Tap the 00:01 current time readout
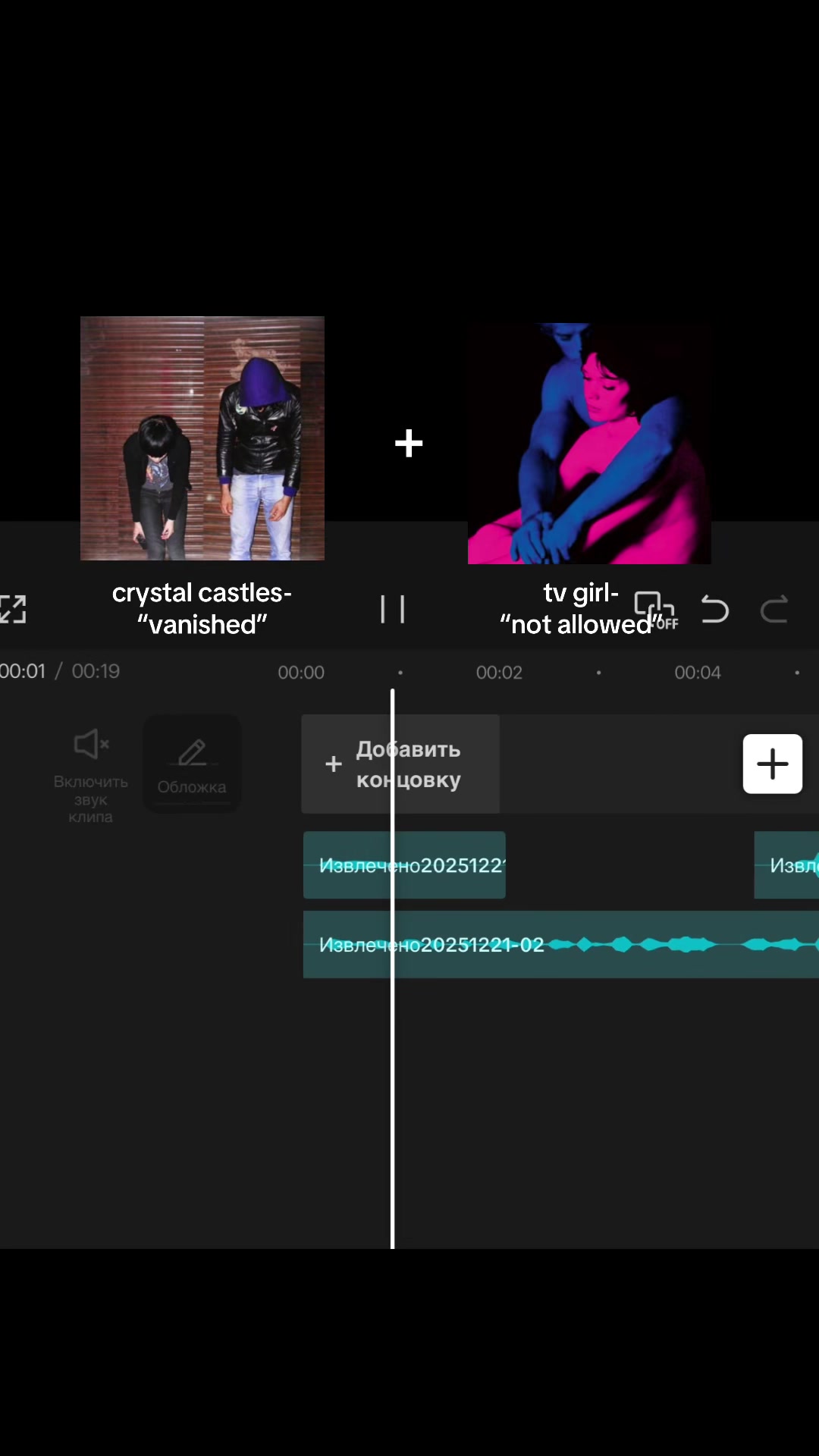 pyautogui.click(x=23, y=671)
